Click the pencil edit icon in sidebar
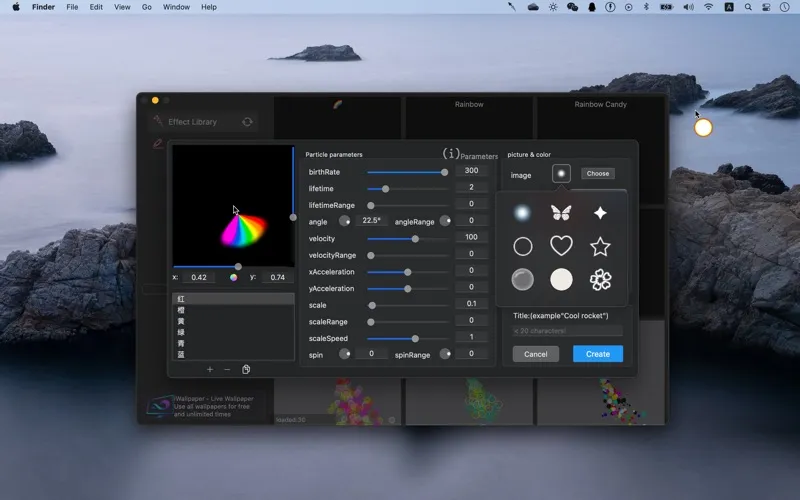 158,144
